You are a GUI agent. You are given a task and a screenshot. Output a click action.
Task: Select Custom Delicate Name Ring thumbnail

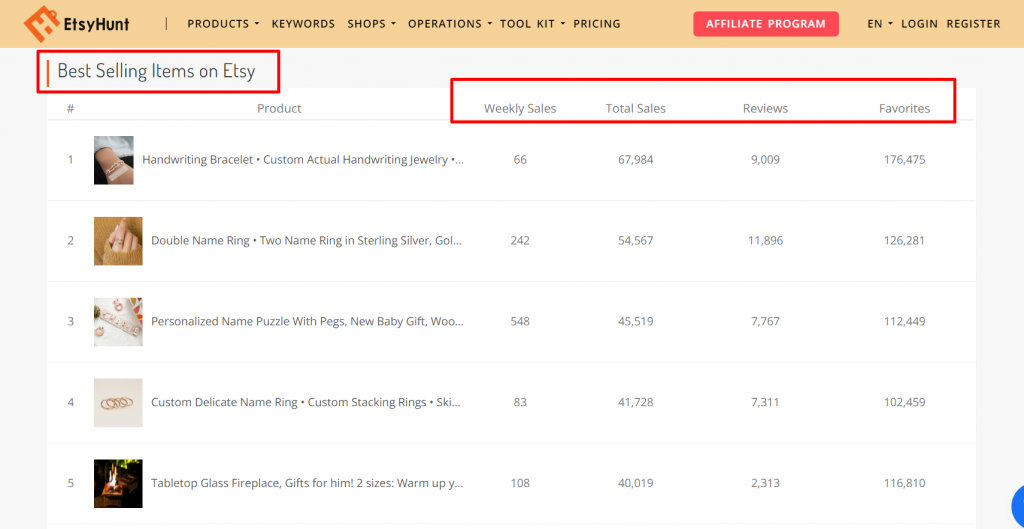coord(118,403)
